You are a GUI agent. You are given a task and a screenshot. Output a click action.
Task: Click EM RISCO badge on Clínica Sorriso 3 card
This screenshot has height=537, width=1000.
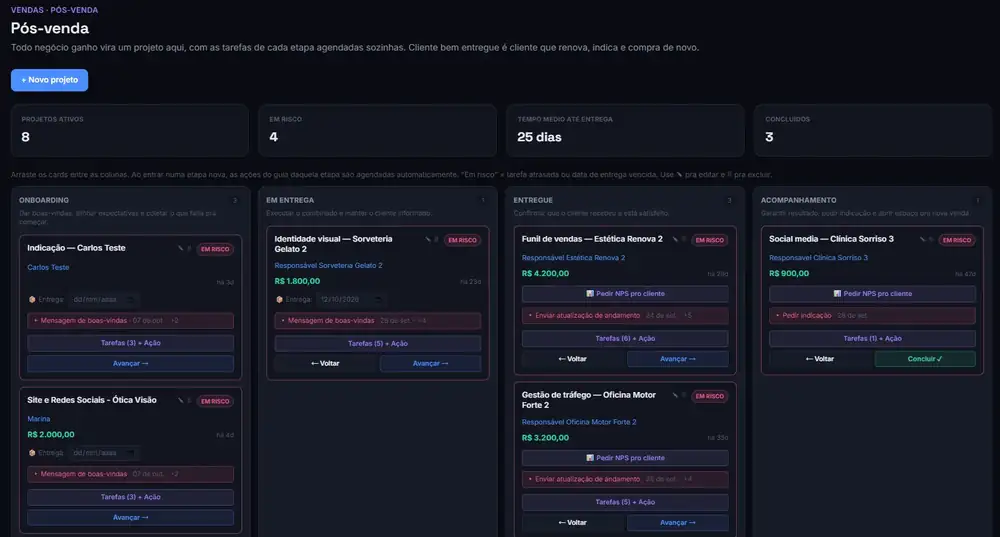[x=957, y=240]
